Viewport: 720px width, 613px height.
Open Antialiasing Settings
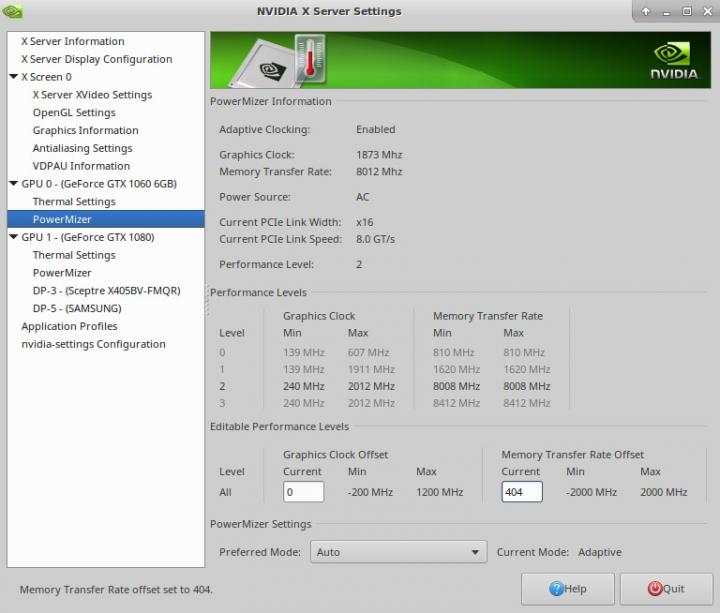tap(82, 148)
